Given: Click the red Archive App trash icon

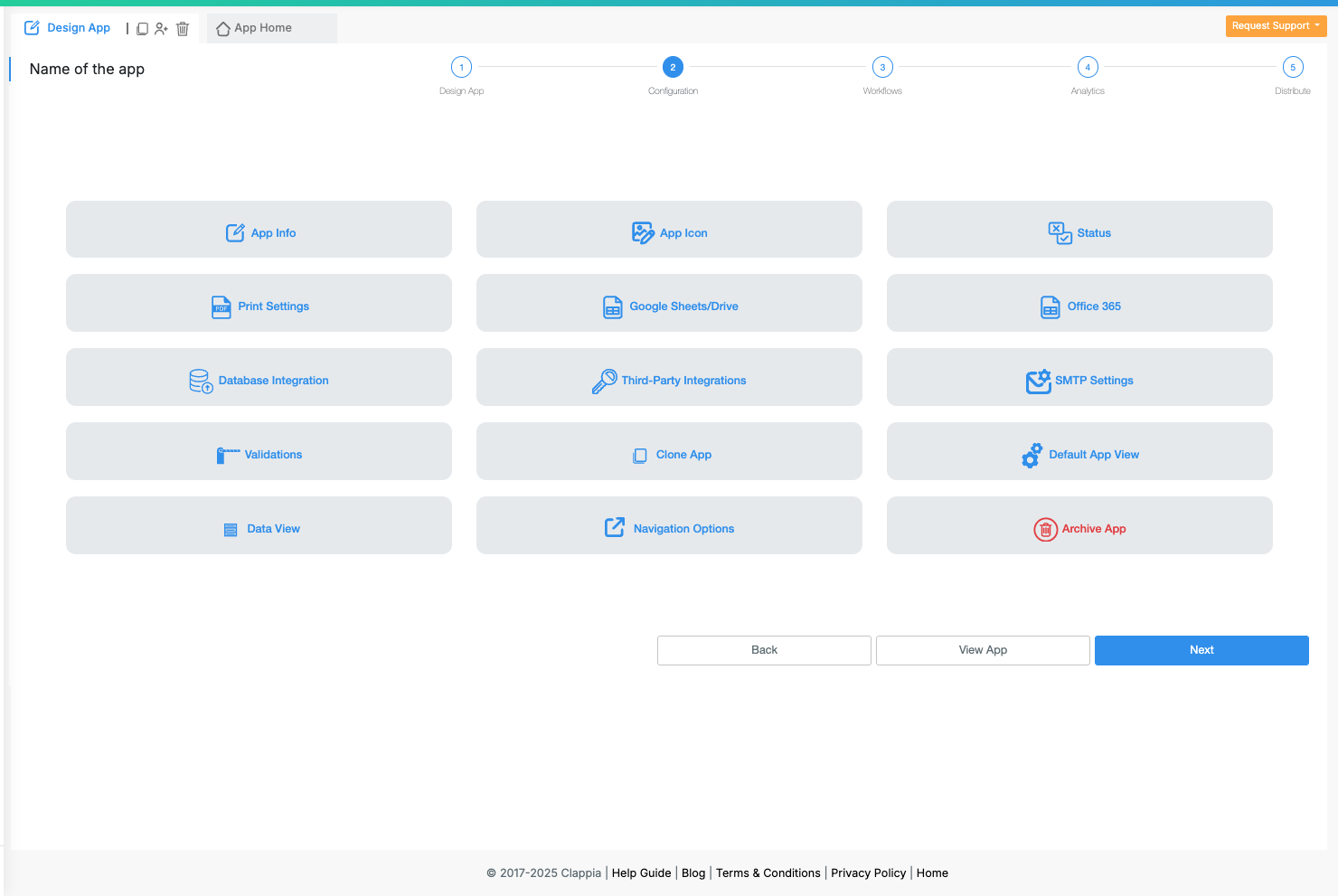Looking at the screenshot, I should (x=1046, y=530).
